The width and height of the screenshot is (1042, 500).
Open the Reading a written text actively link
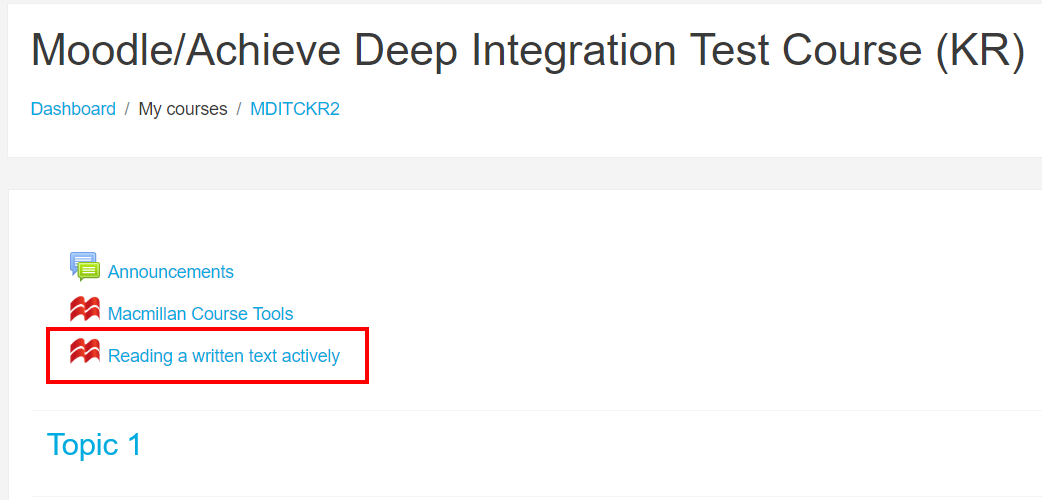coord(223,356)
